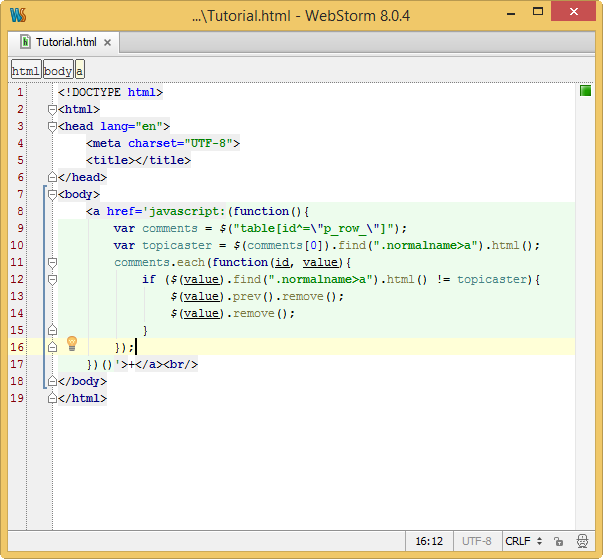Click fold end marker at </body> line 18
The height and width of the screenshot is (559, 603).
point(53,381)
